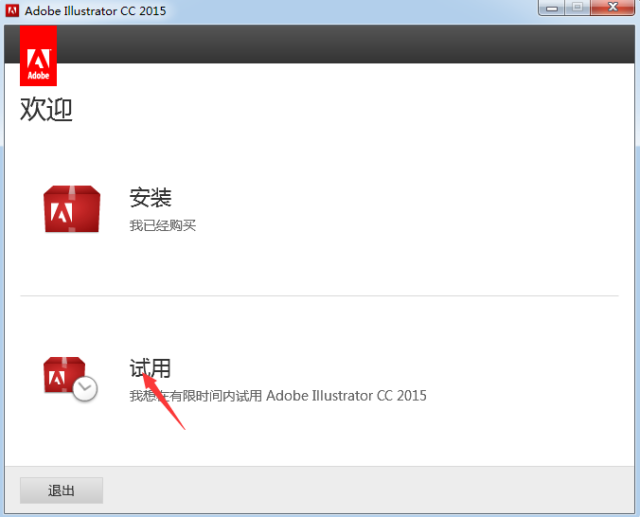This screenshot has height=517, width=640.
Task: Click the window title text Adobe Illustrator CC 2015
Action: pyautogui.click(x=96, y=11)
